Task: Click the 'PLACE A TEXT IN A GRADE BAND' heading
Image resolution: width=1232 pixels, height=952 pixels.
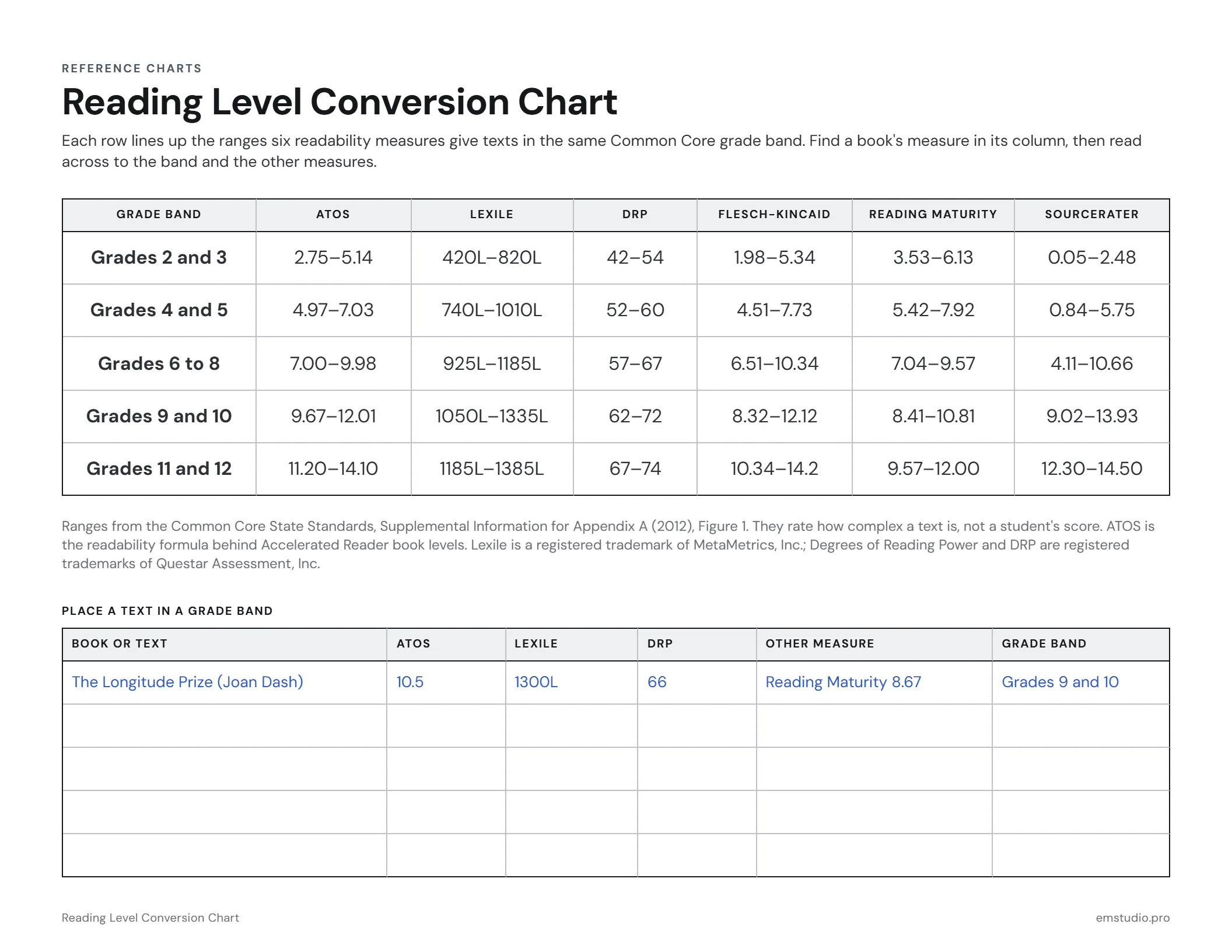Action: click(x=167, y=611)
